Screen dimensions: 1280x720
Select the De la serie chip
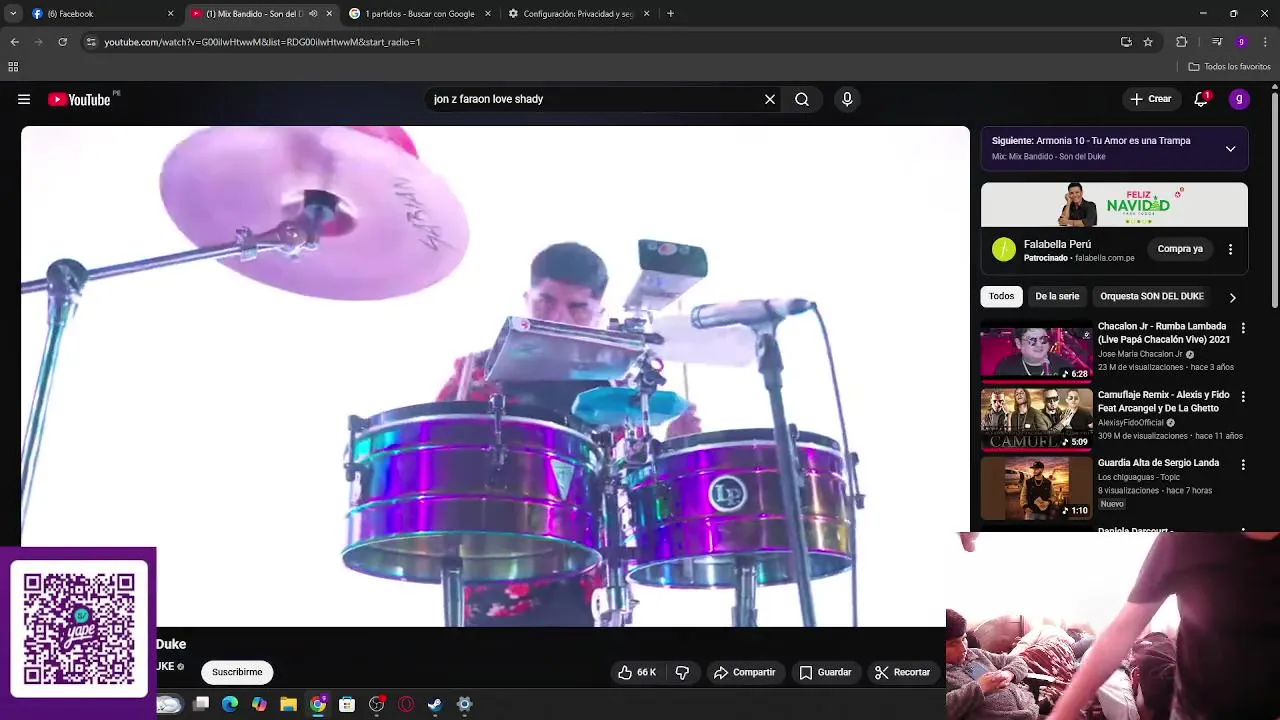pos(1057,296)
